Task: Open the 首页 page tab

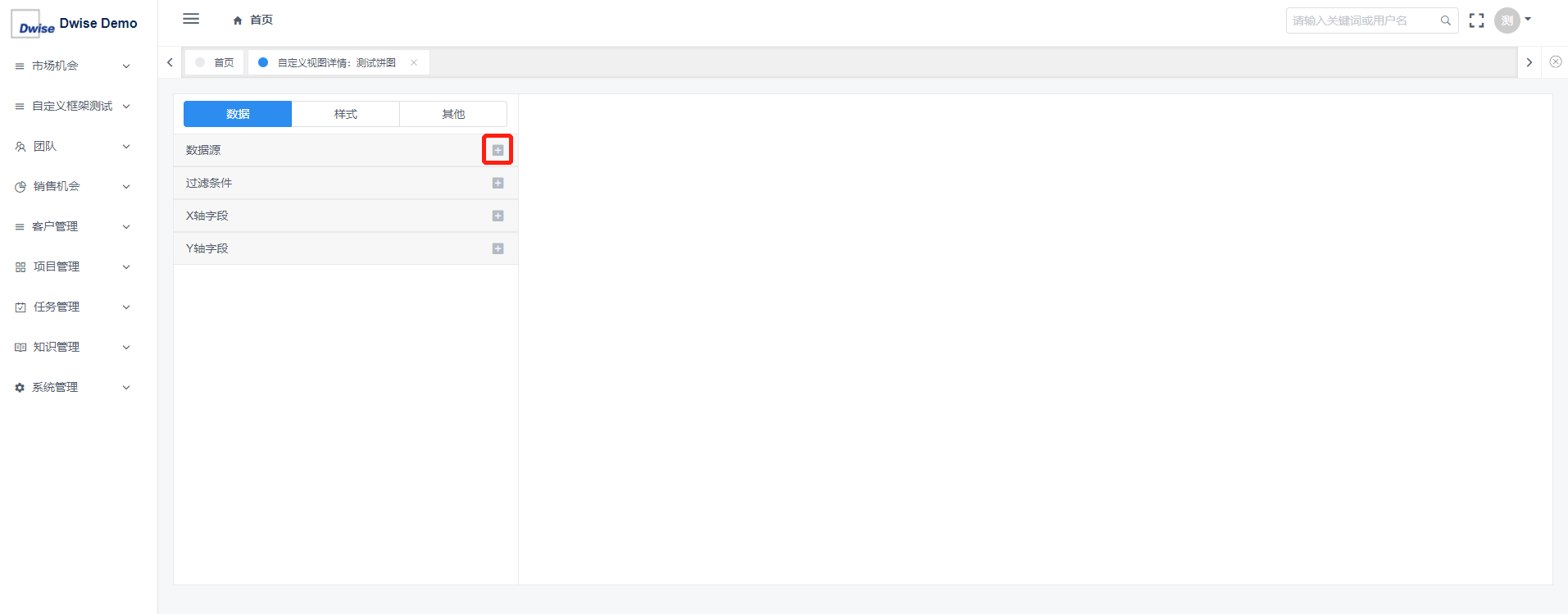Action: coord(215,62)
